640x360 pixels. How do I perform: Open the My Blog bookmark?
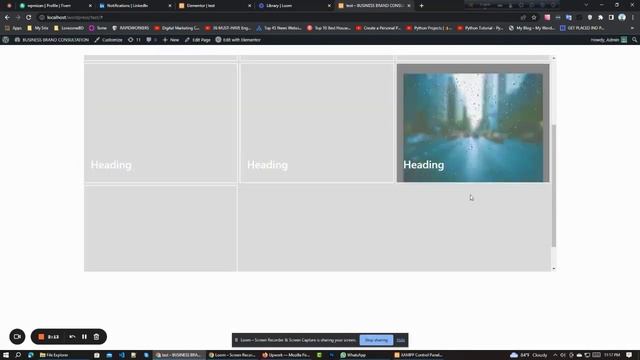(x=531, y=28)
